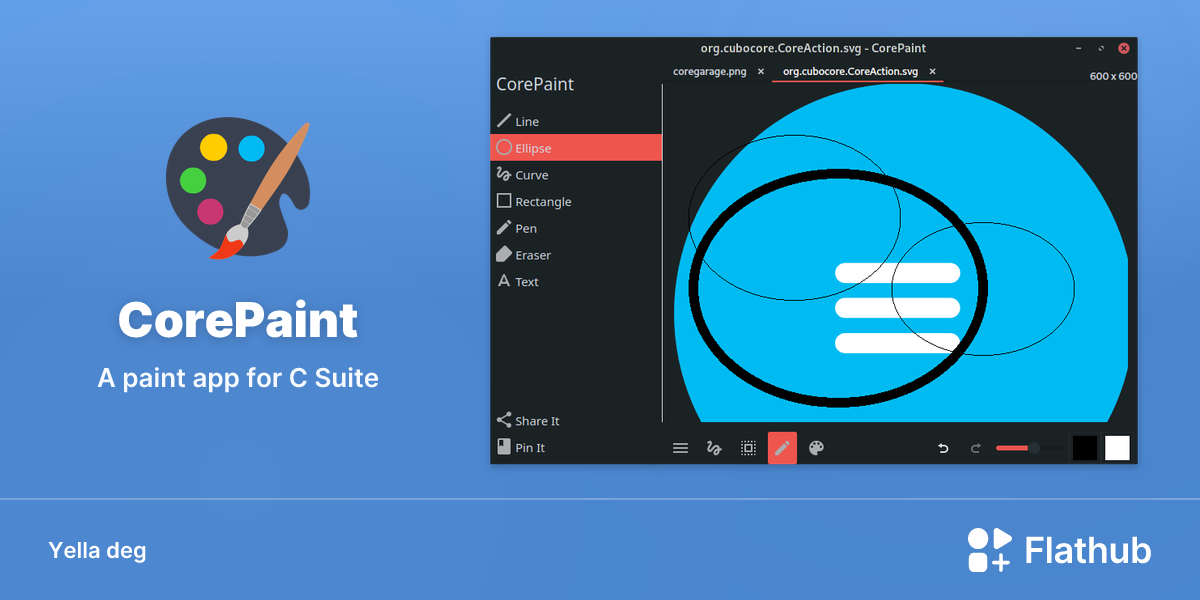
Task: Select the Line tool
Action: tap(576, 121)
